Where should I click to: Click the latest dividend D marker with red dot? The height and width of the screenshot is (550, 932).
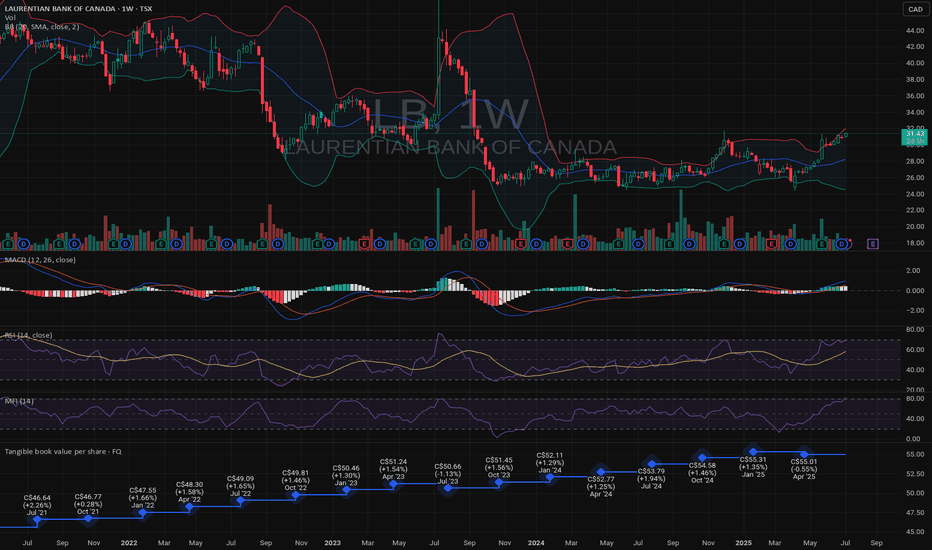click(x=842, y=244)
